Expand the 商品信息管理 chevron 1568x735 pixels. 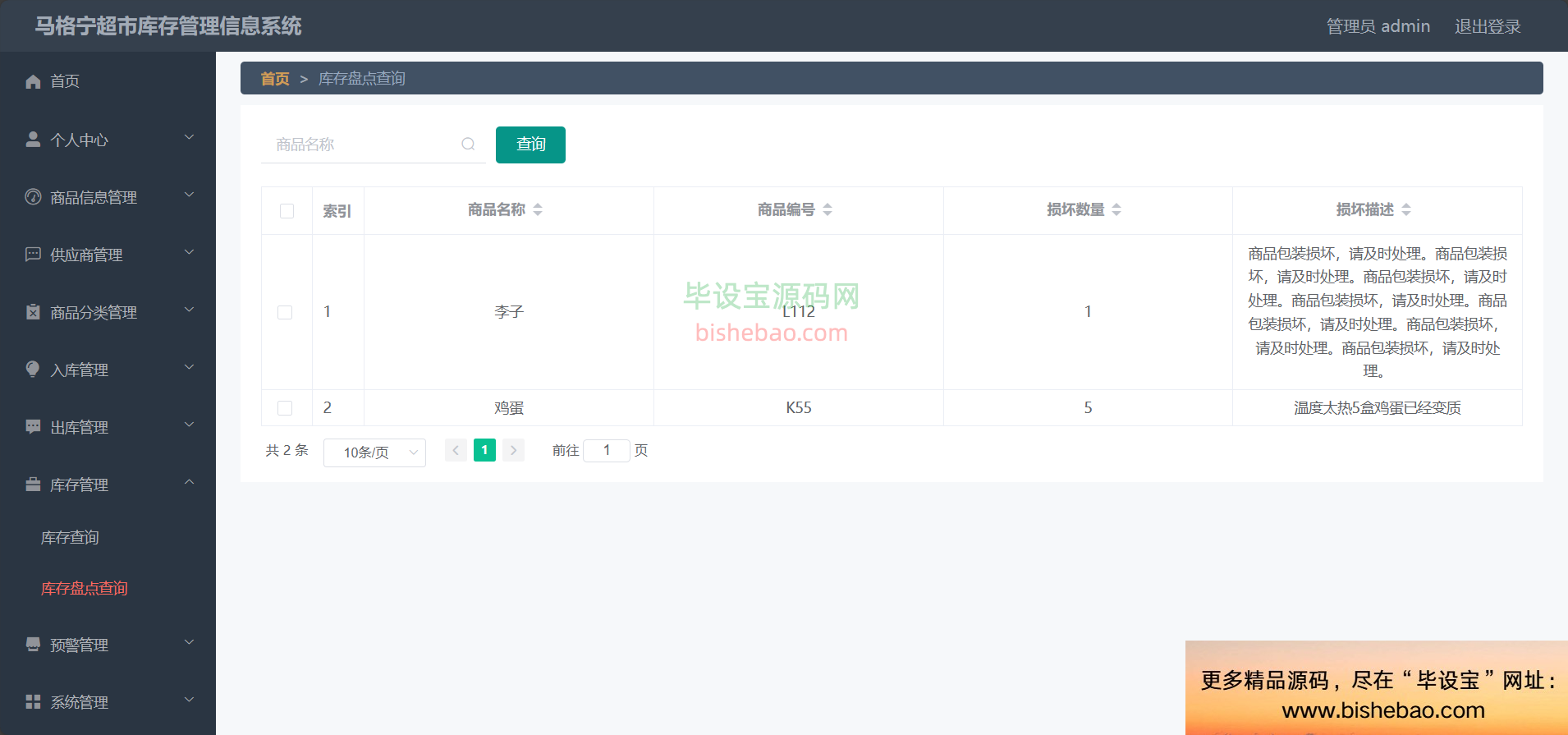point(189,195)
